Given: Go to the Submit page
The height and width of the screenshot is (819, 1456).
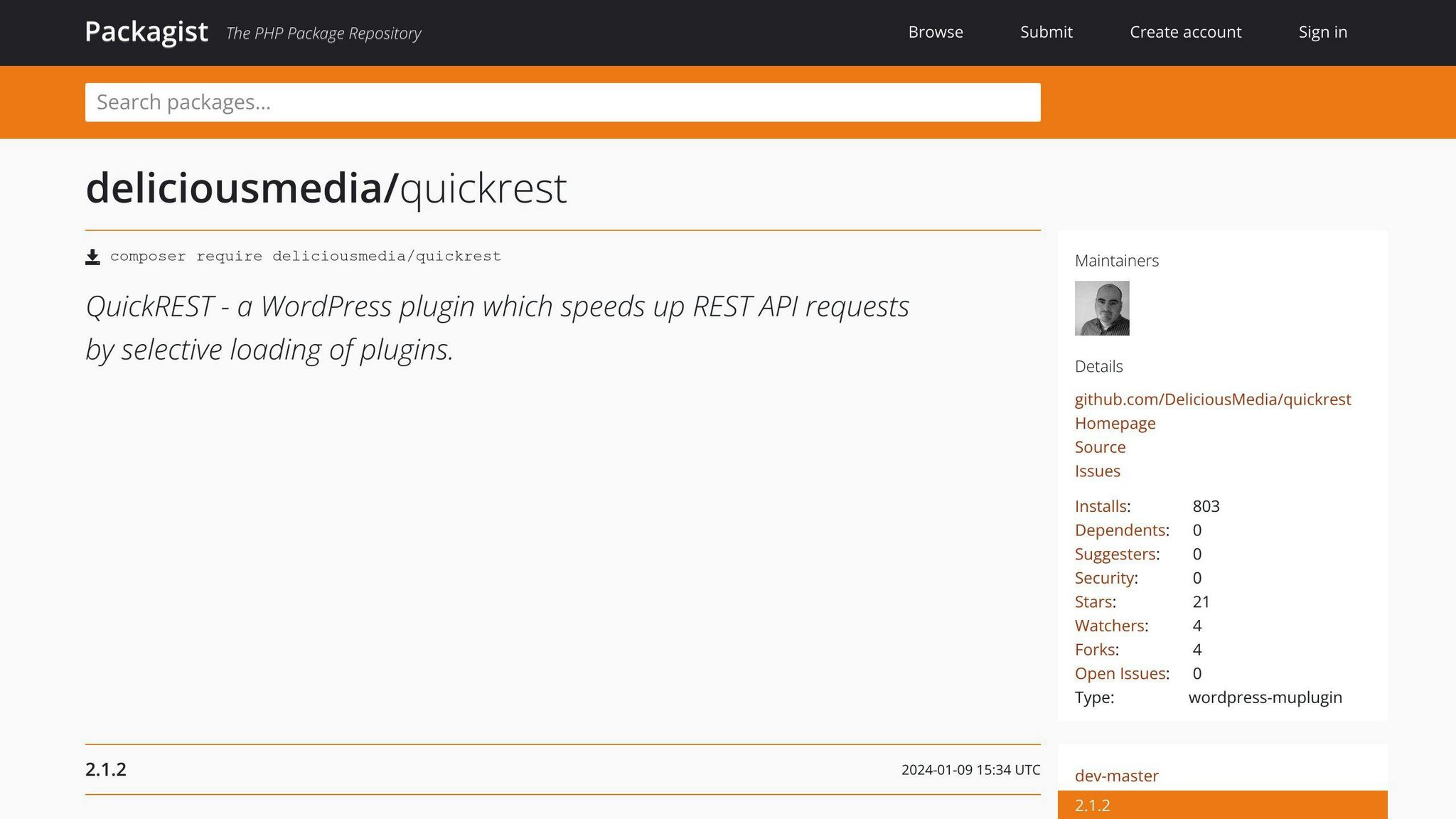Looking at the screenshot, I should click(1046, 32).
